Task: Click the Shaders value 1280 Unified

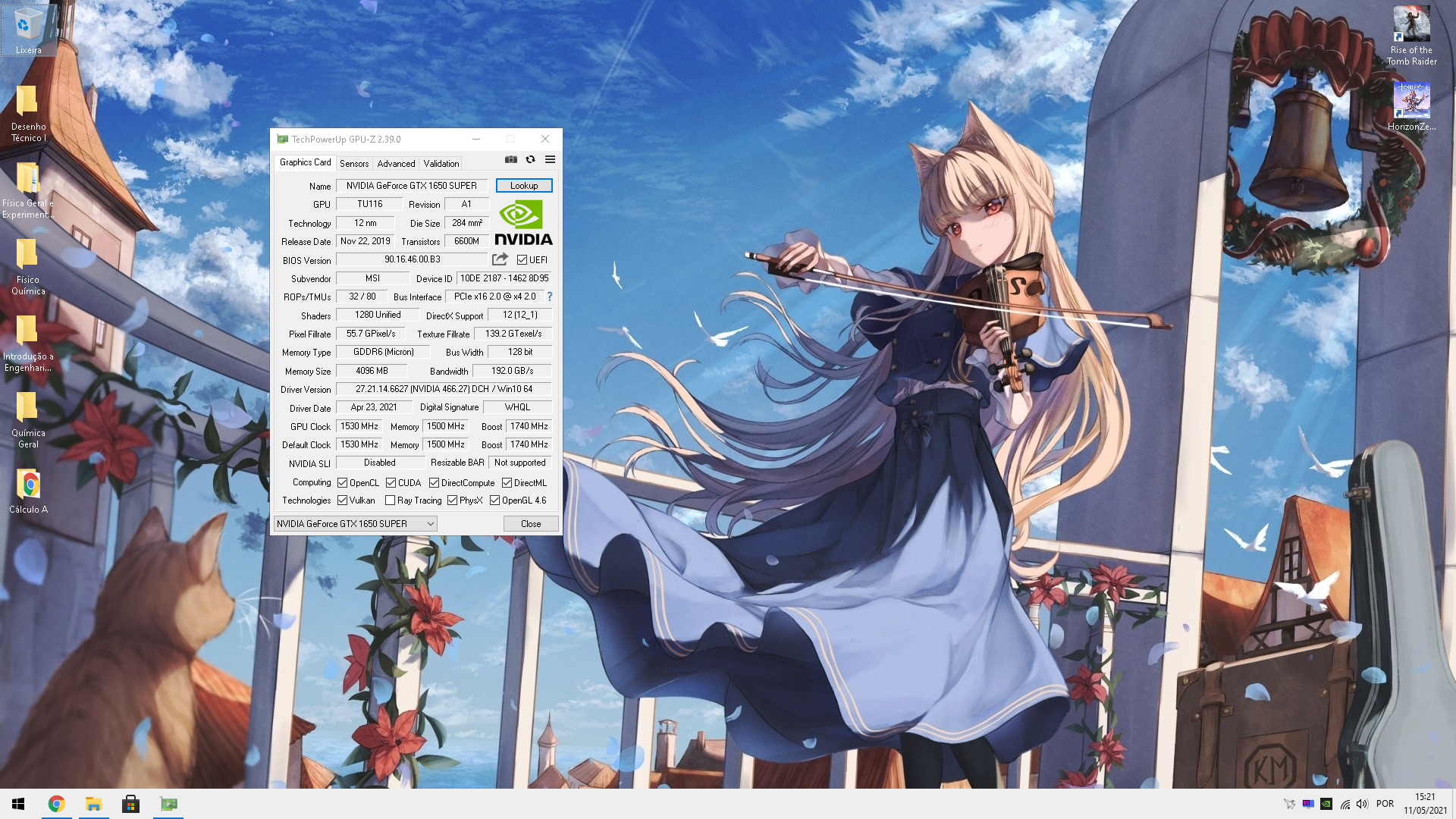Action: click(x=378, y=315)
